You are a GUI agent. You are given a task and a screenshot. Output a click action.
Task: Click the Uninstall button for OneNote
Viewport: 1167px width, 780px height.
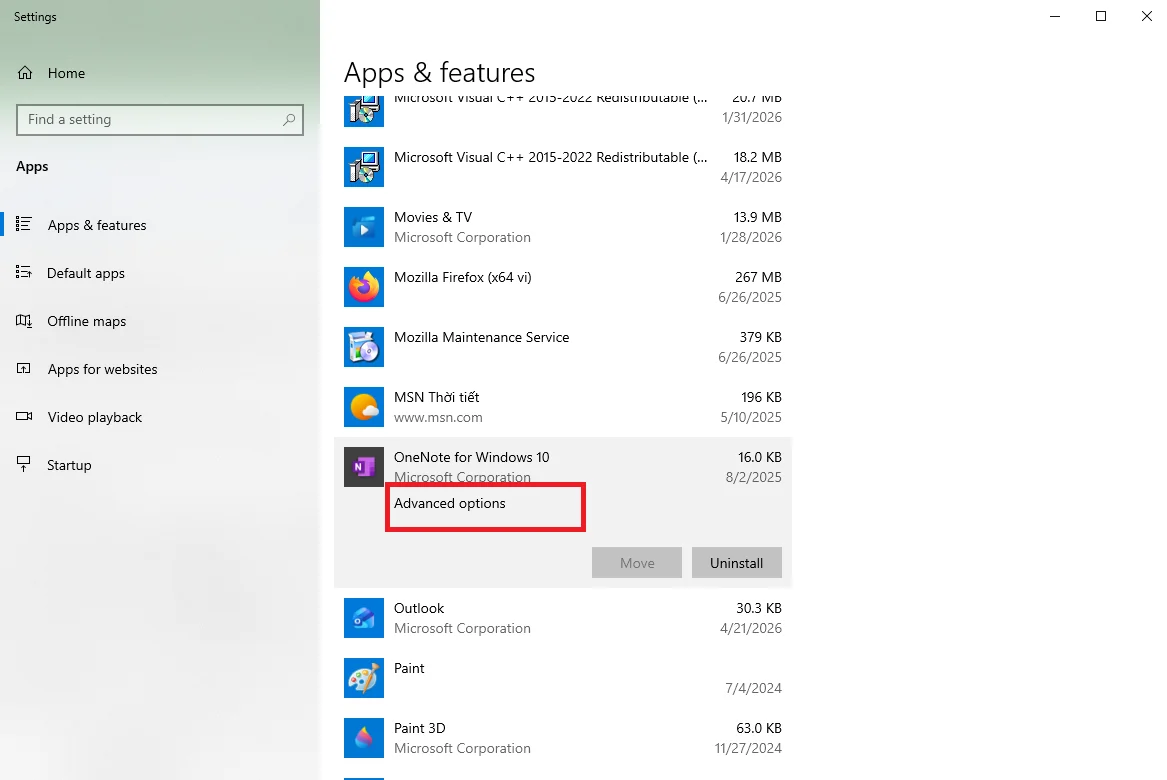(737, 563)
